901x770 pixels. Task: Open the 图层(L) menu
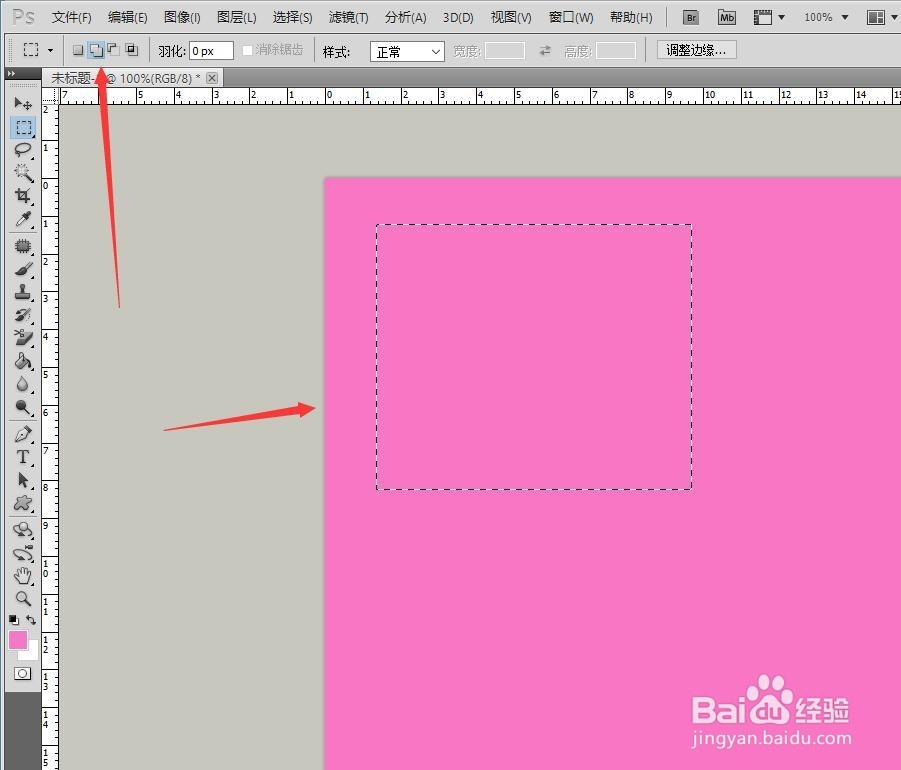click(236, 17)
